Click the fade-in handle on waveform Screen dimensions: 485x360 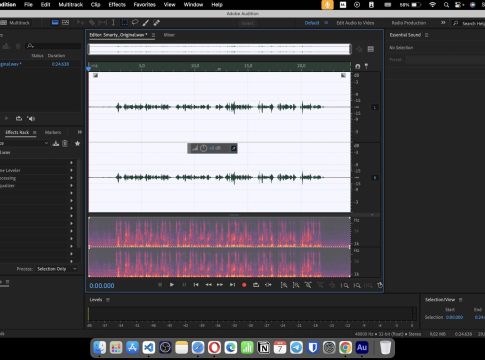(x=95, y=75)
